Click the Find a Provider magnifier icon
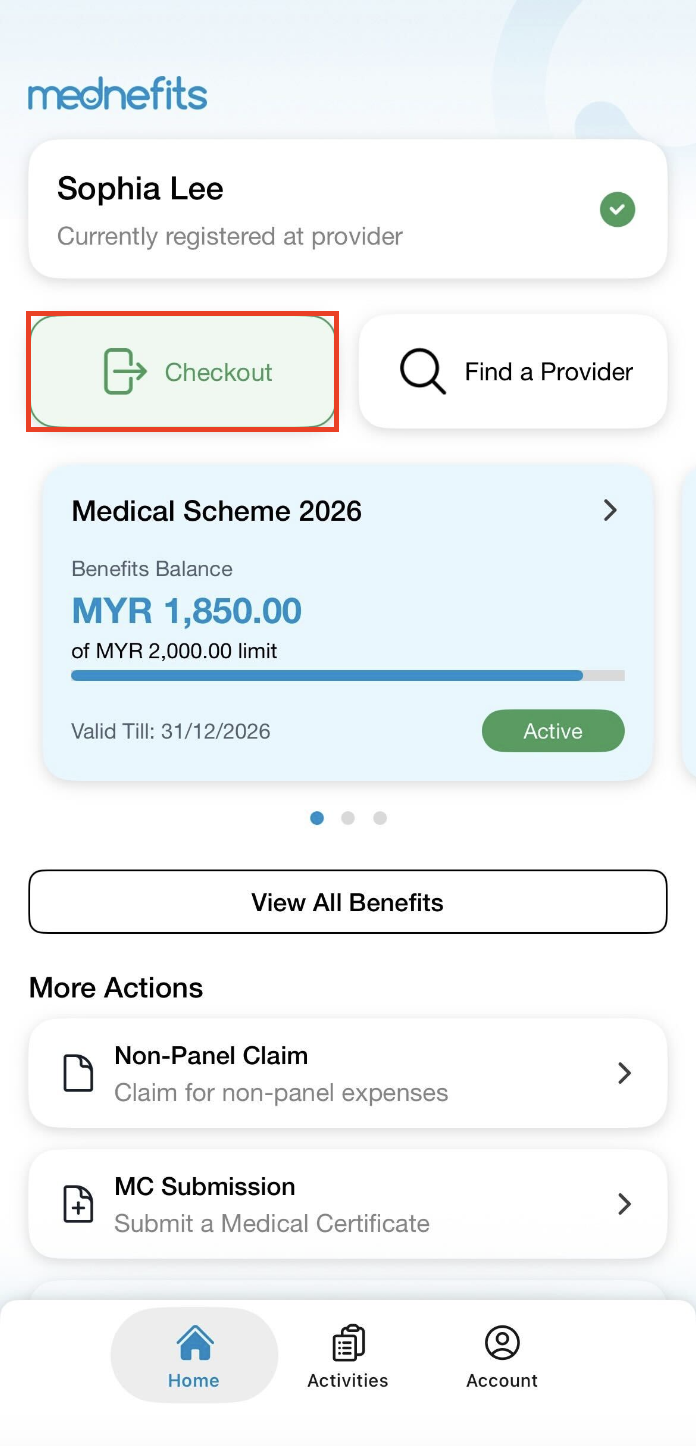Viewport: 696px width, 1446px height. 422,372
